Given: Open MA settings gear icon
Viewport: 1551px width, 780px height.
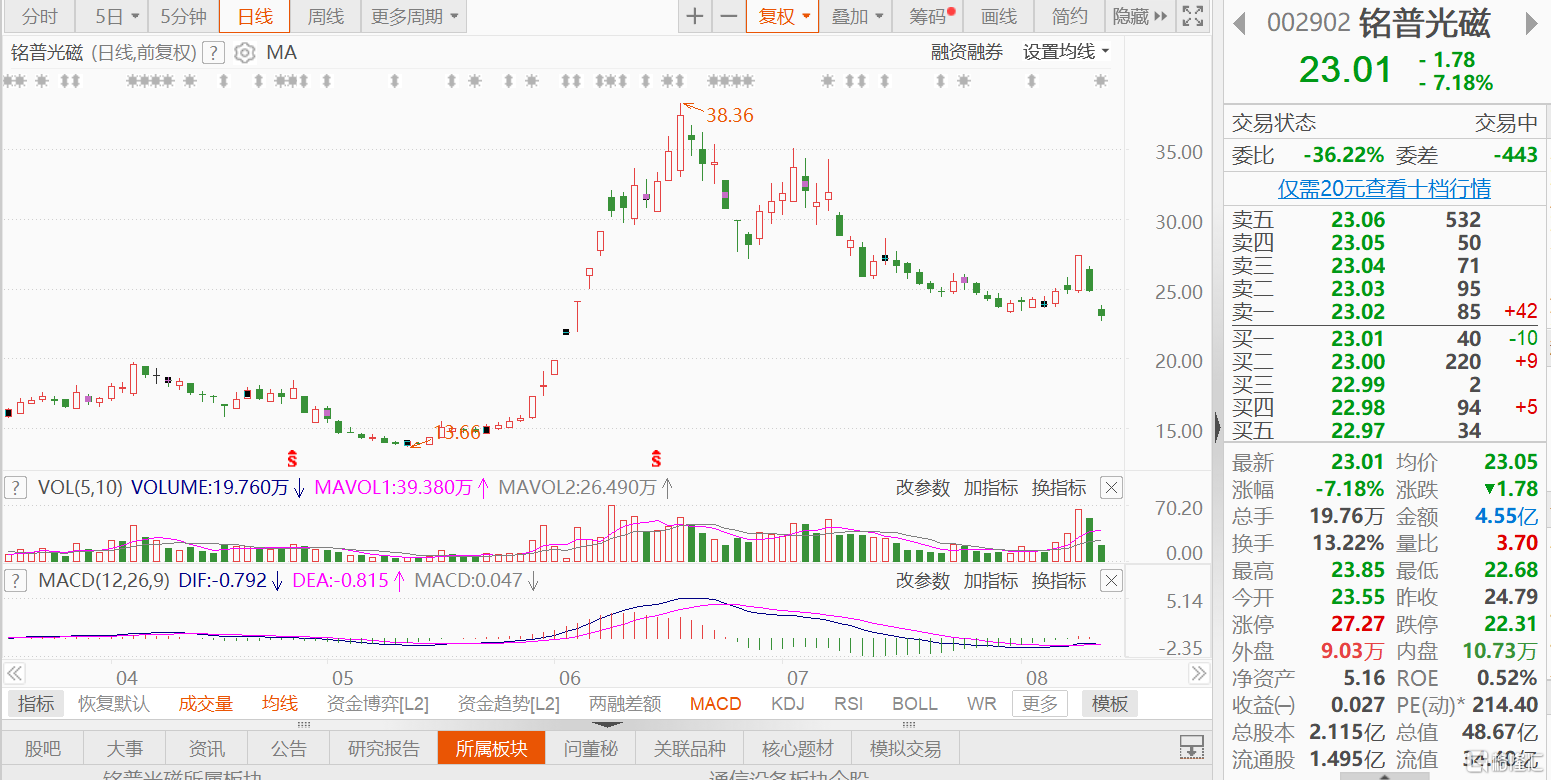Looking at the screenshot, I should pyautogui.click(x=245, y=53).
